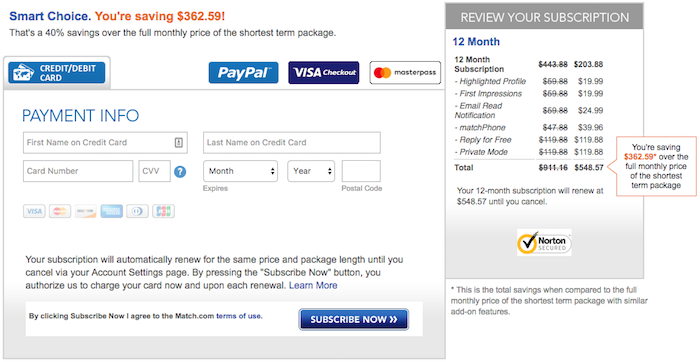
Task: Click the Subscribe Now button
Action: tap(354, 320)
